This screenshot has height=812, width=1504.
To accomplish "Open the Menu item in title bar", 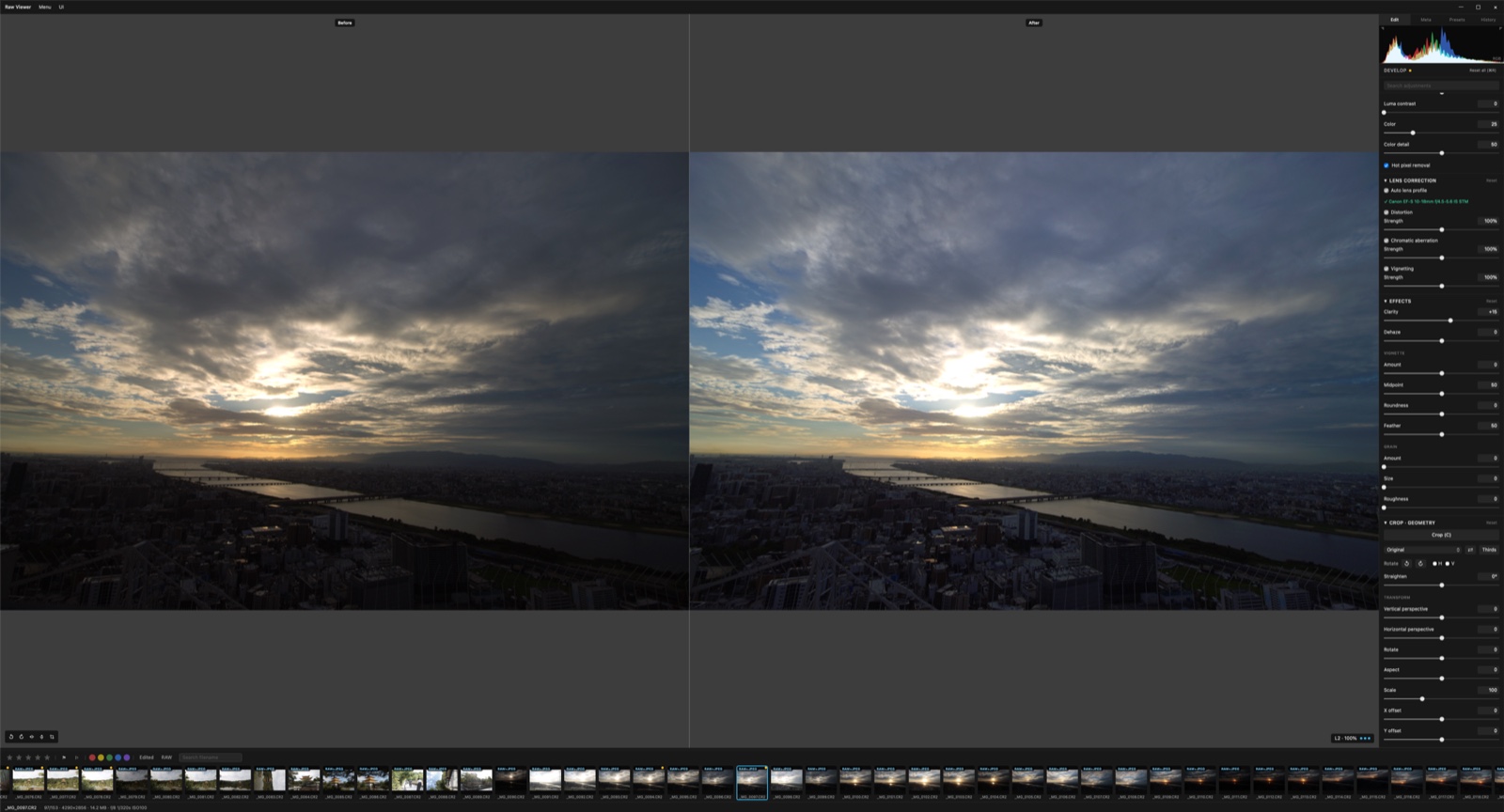I will [45, 7].
